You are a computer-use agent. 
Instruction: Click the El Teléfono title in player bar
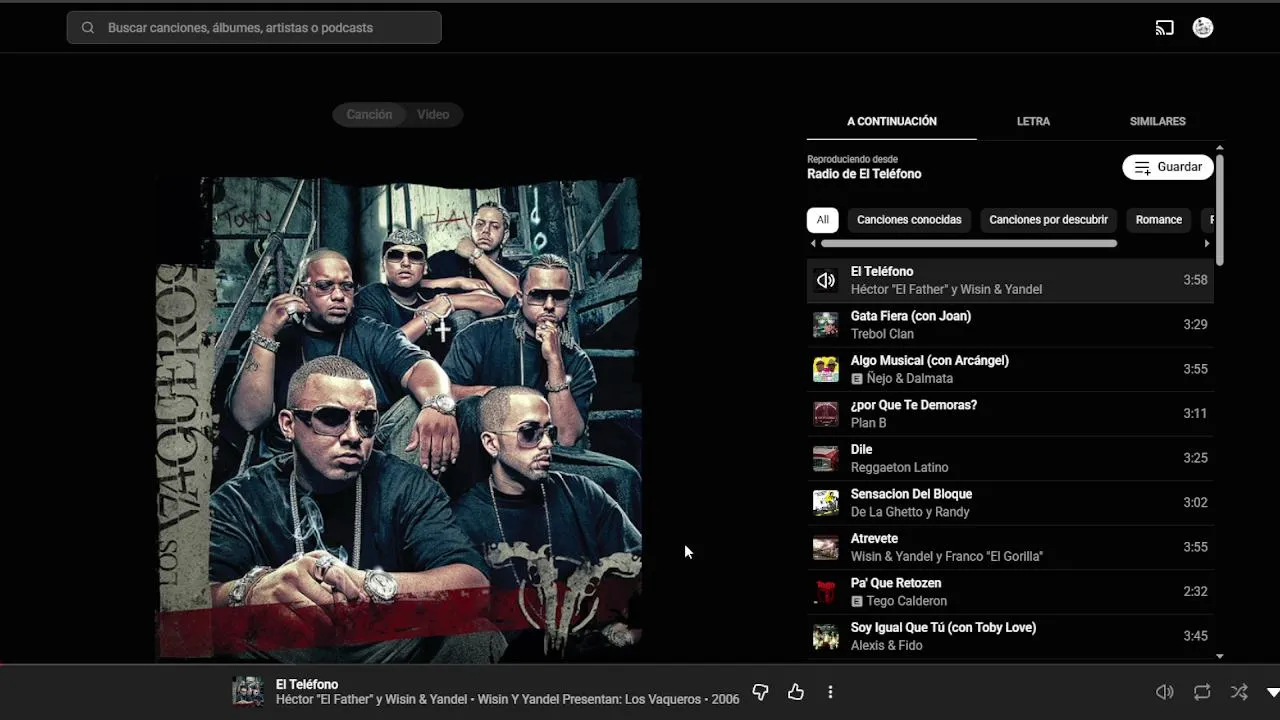[x=307, y=685]
